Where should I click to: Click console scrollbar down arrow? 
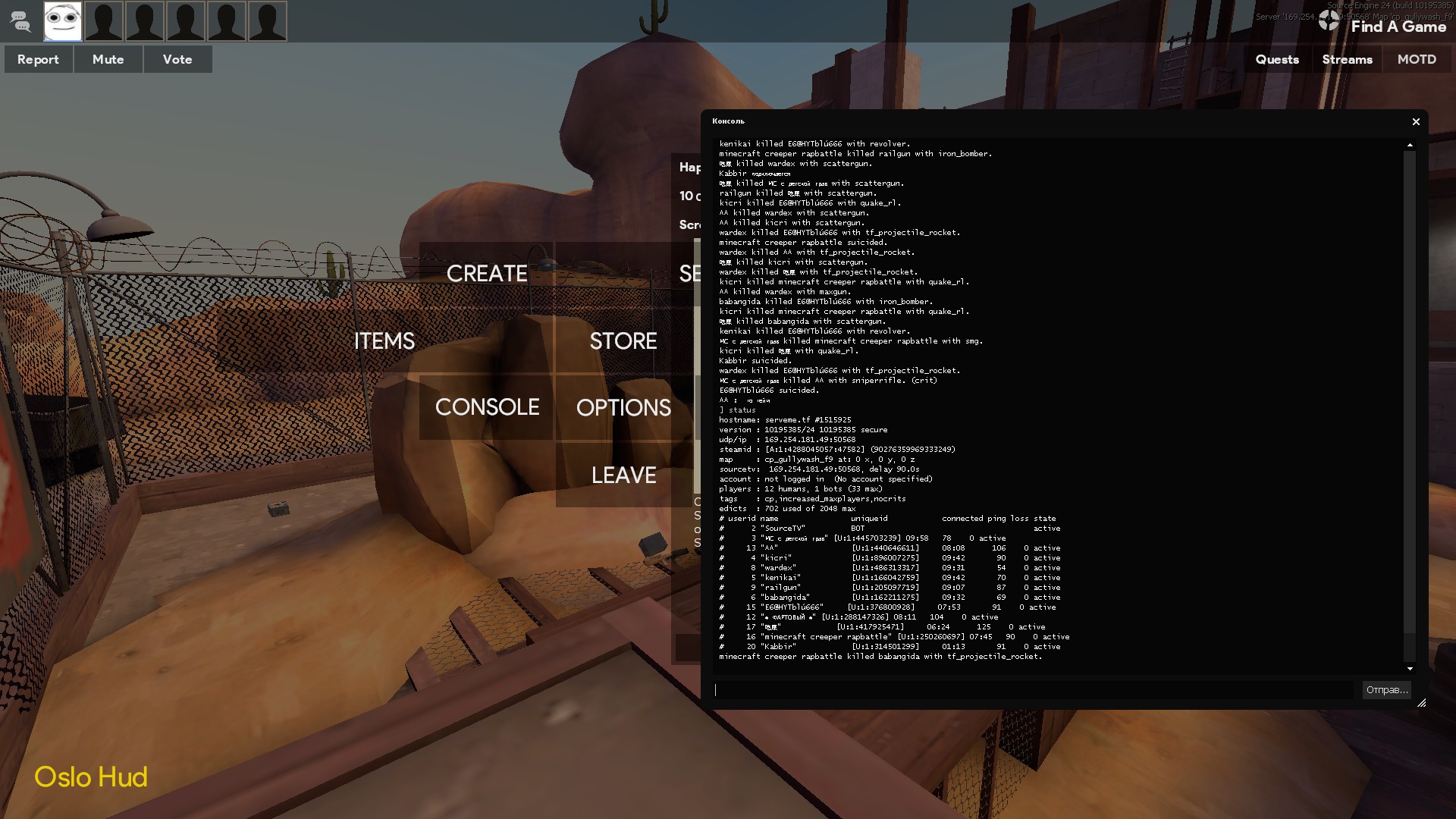pos(1410,669)
